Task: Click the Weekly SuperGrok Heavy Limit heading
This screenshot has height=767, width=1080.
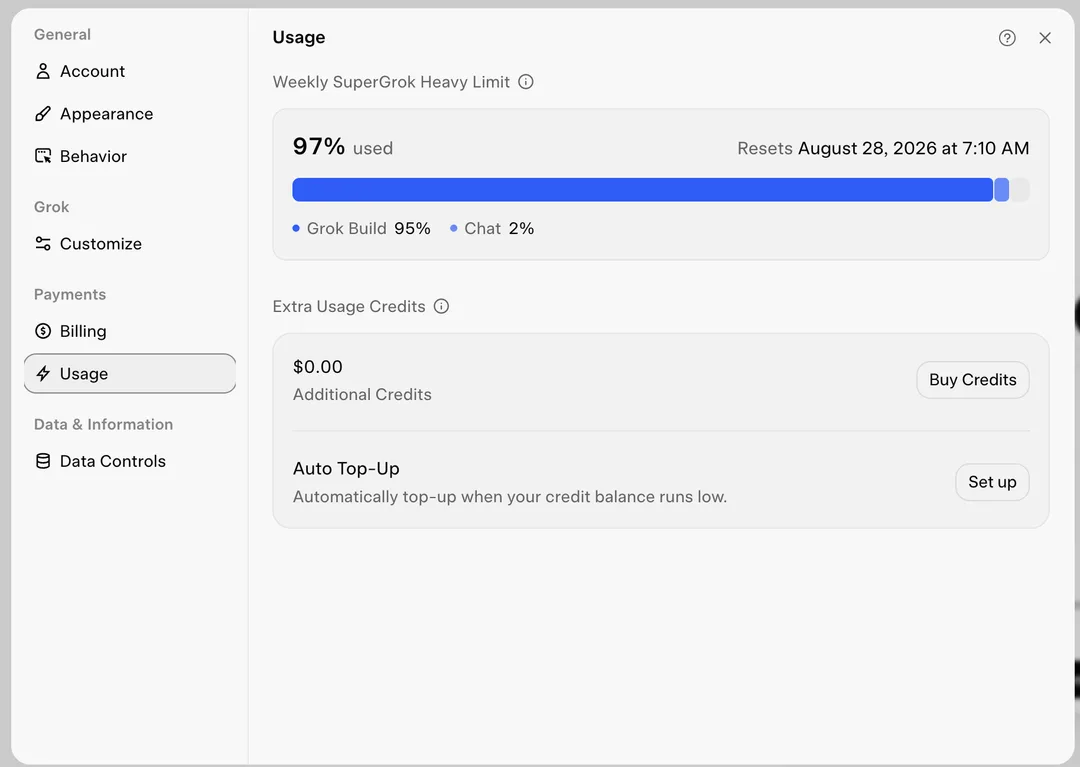Action: coord(391,82)
